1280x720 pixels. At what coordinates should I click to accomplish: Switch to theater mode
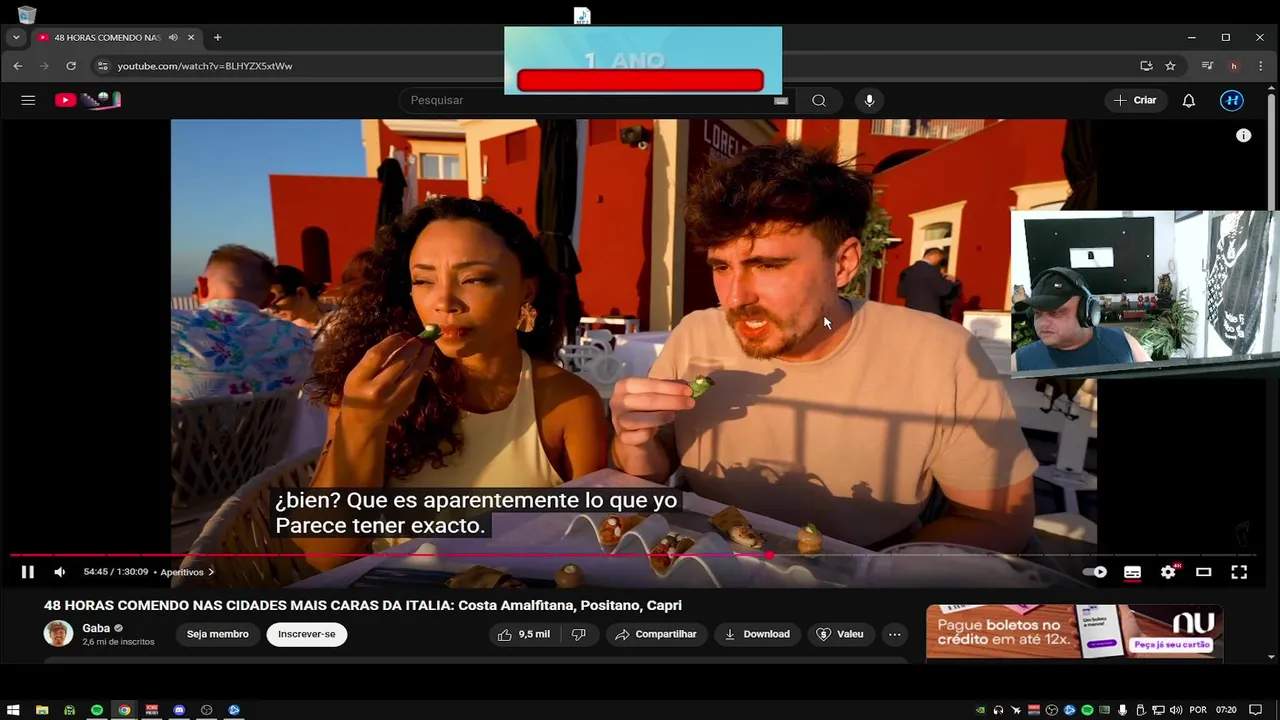(x=1204, y=572)
